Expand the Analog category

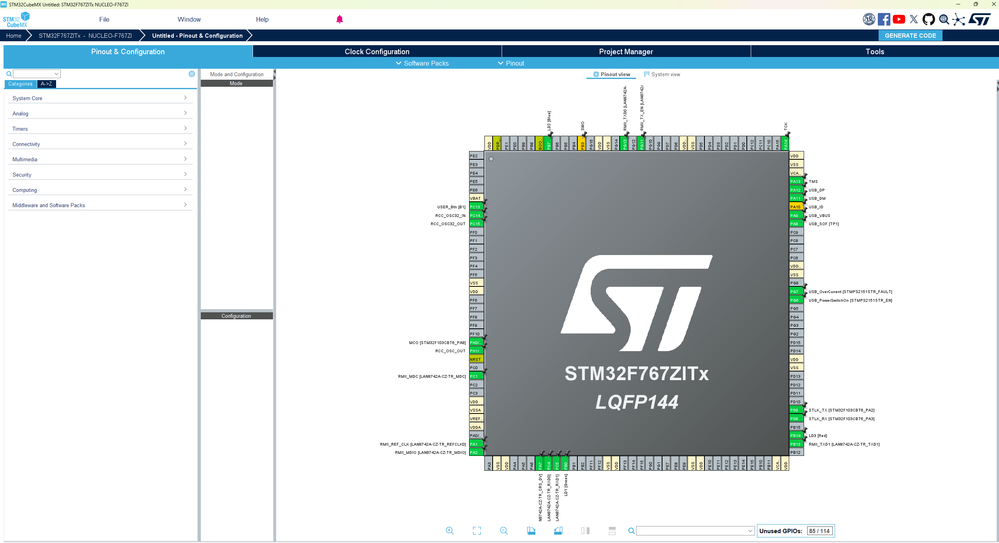coord(99,113)
